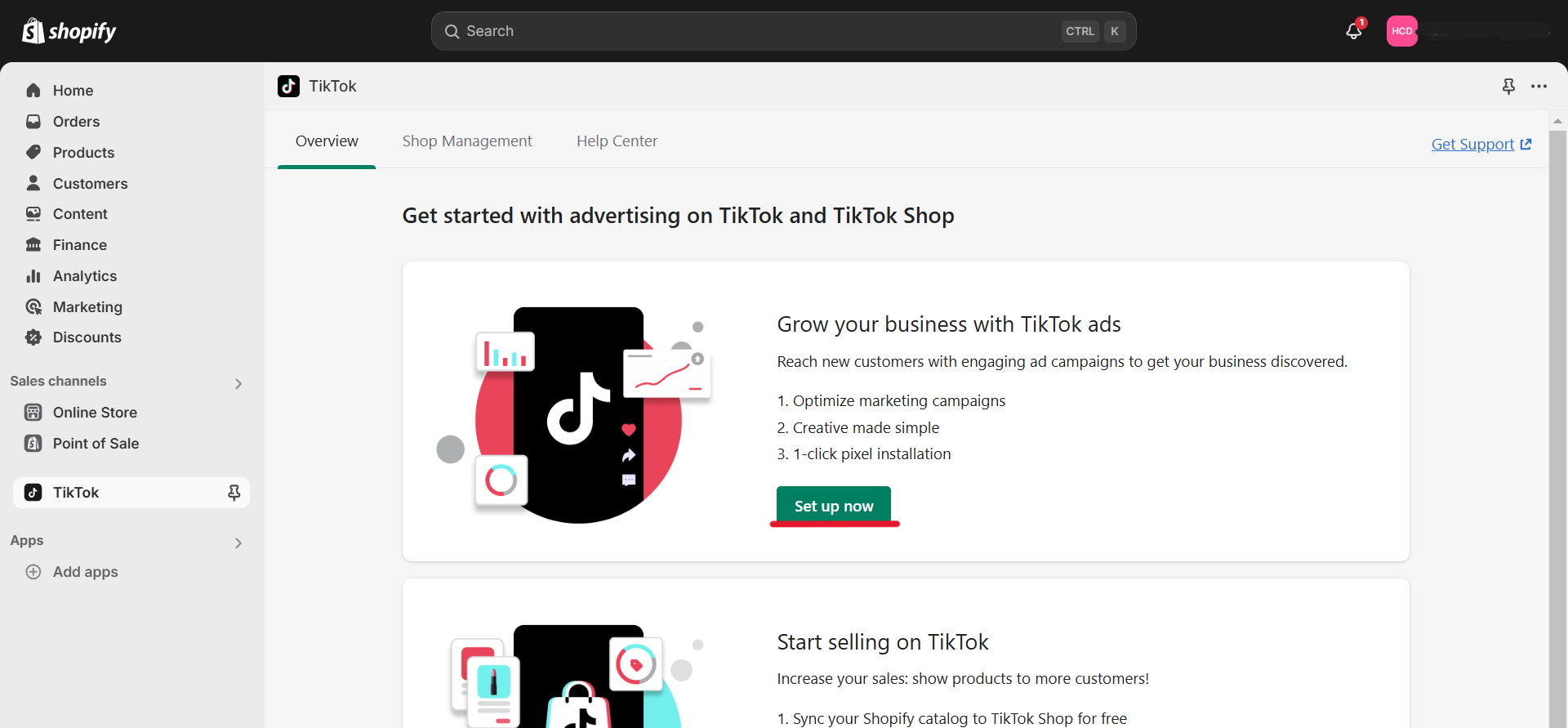Expand the Apps section chevron

pos(238,543)
